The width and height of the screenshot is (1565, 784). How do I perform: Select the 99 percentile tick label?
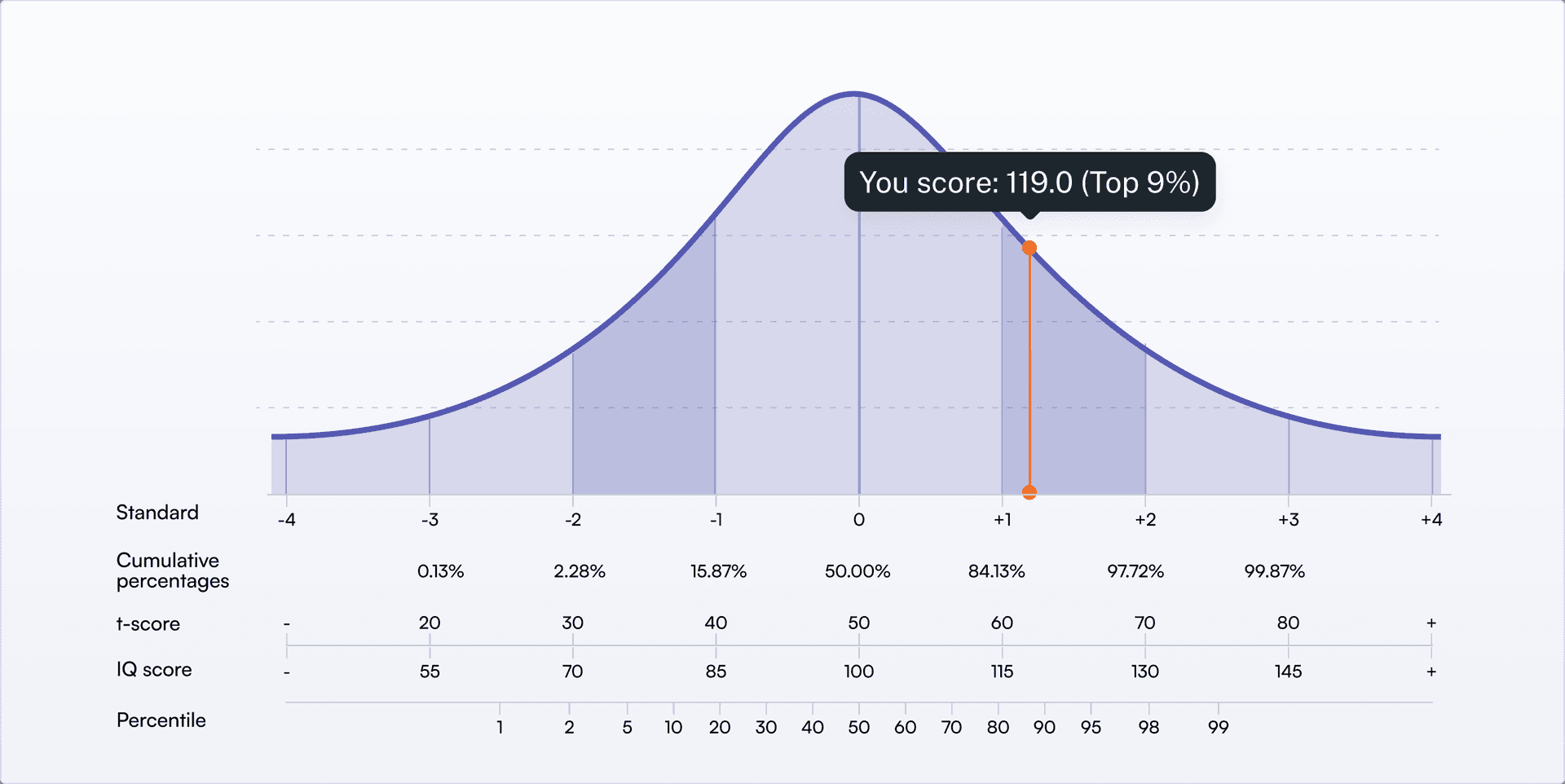(1219, 727)
